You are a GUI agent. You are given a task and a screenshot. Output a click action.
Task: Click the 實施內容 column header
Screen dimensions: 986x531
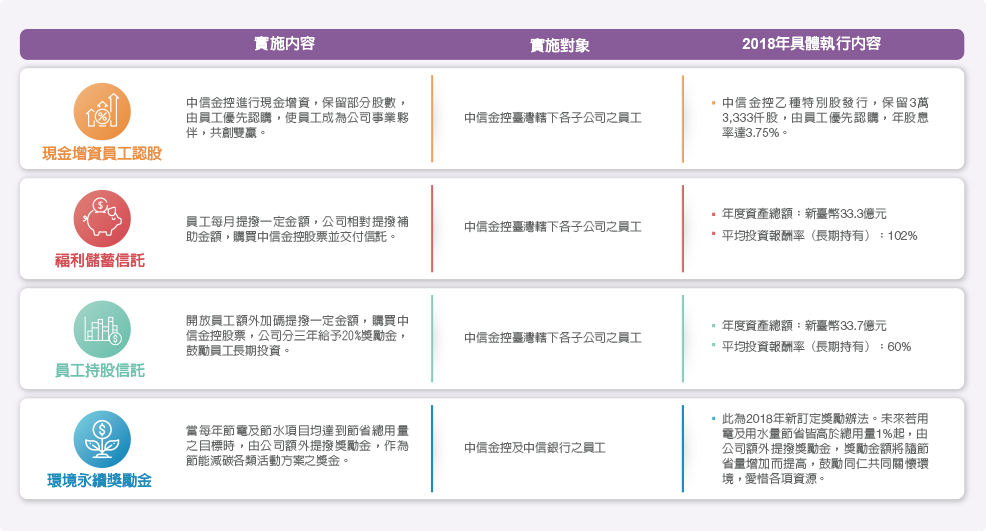pyautogui.click(x=284, y=43)
